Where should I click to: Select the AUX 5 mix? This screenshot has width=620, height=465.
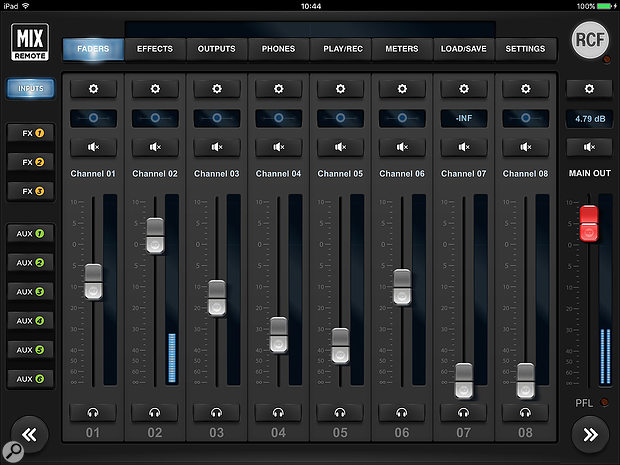coord(30,350)
